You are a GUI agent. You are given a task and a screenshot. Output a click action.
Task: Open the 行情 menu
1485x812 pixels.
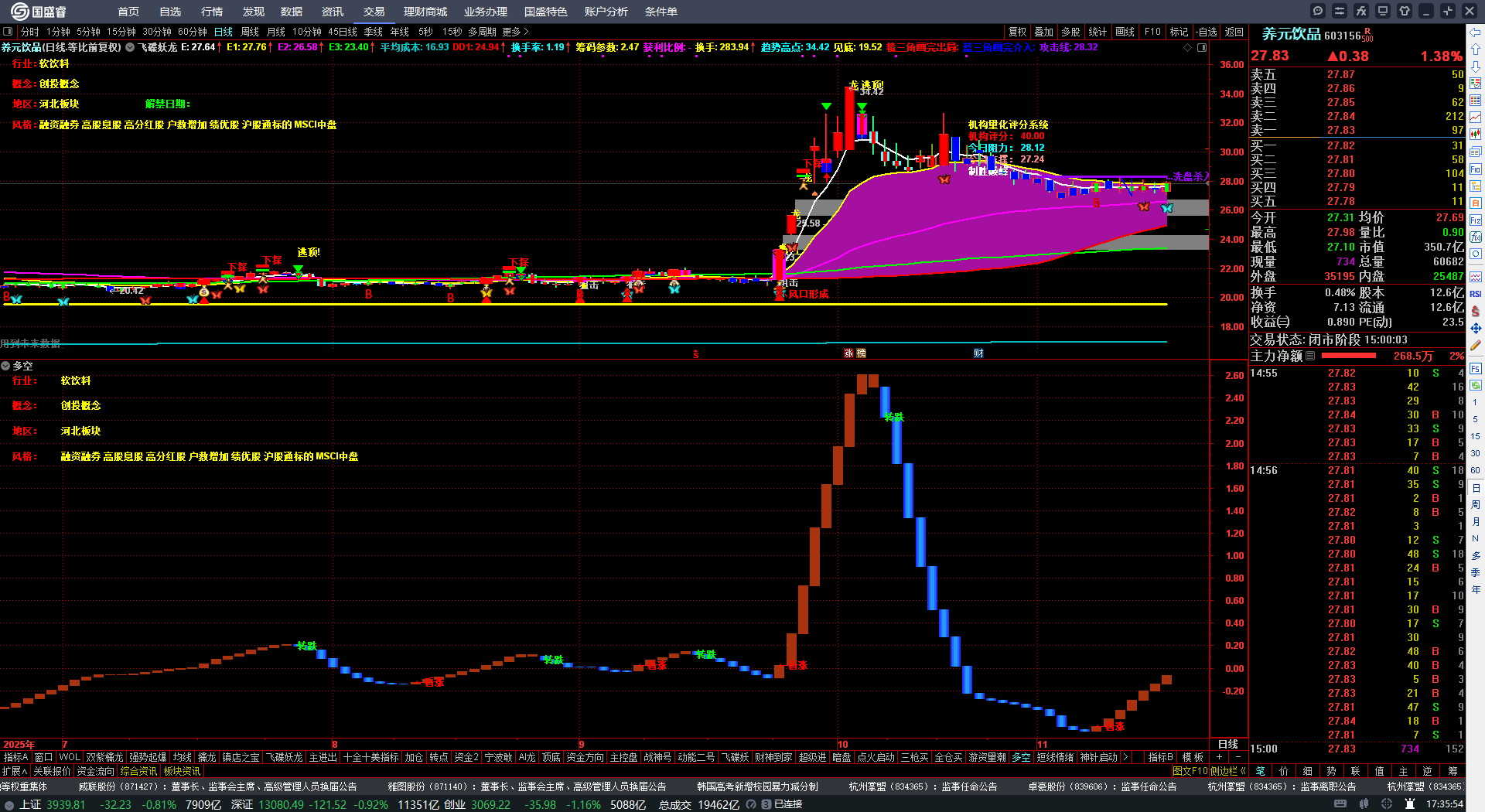point(212,12)
